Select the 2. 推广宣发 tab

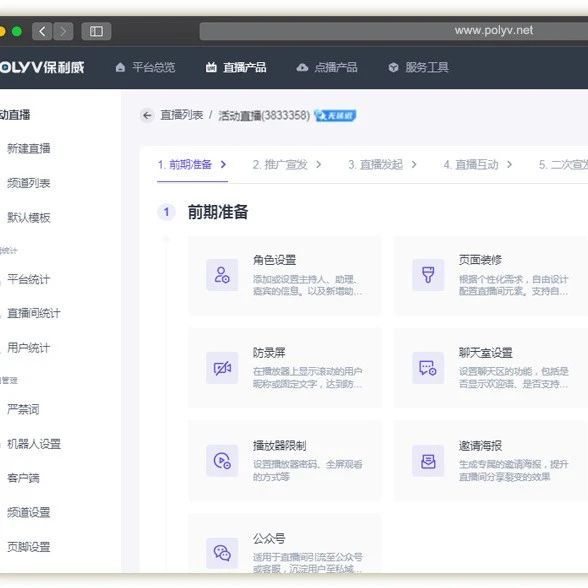click(280, 165)
